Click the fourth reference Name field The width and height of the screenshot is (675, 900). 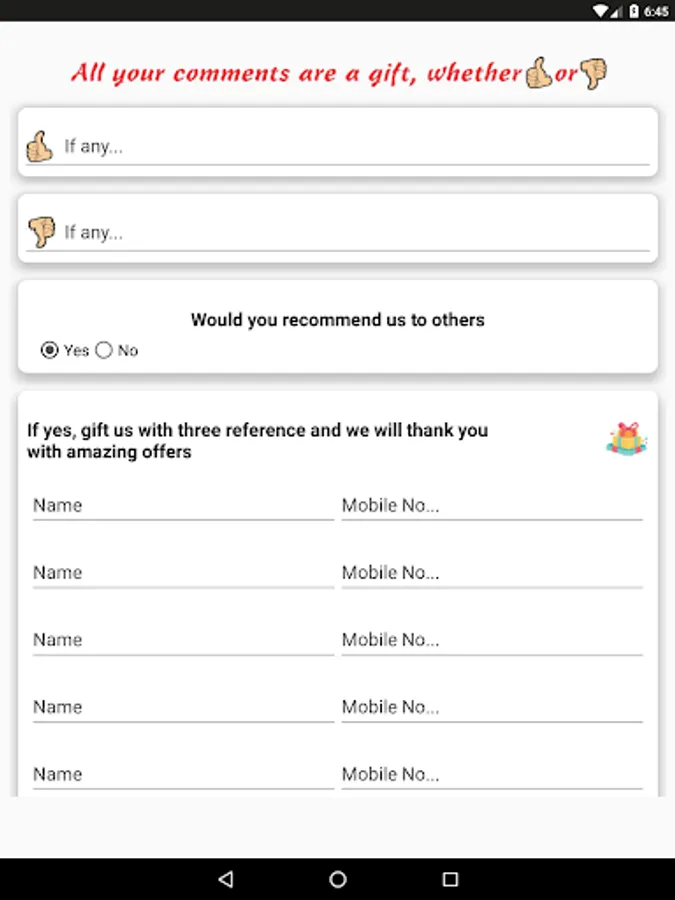(x=182, y=707)
